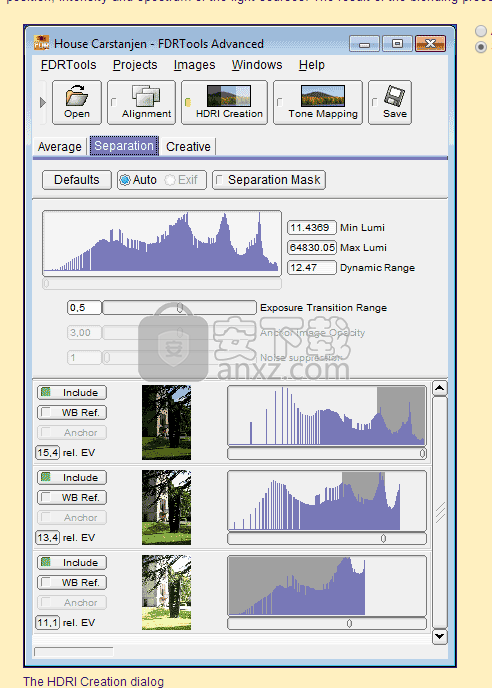Viewport: 492px width, 688px height.
Task: Switch to the Average tab
Action: 60,147
